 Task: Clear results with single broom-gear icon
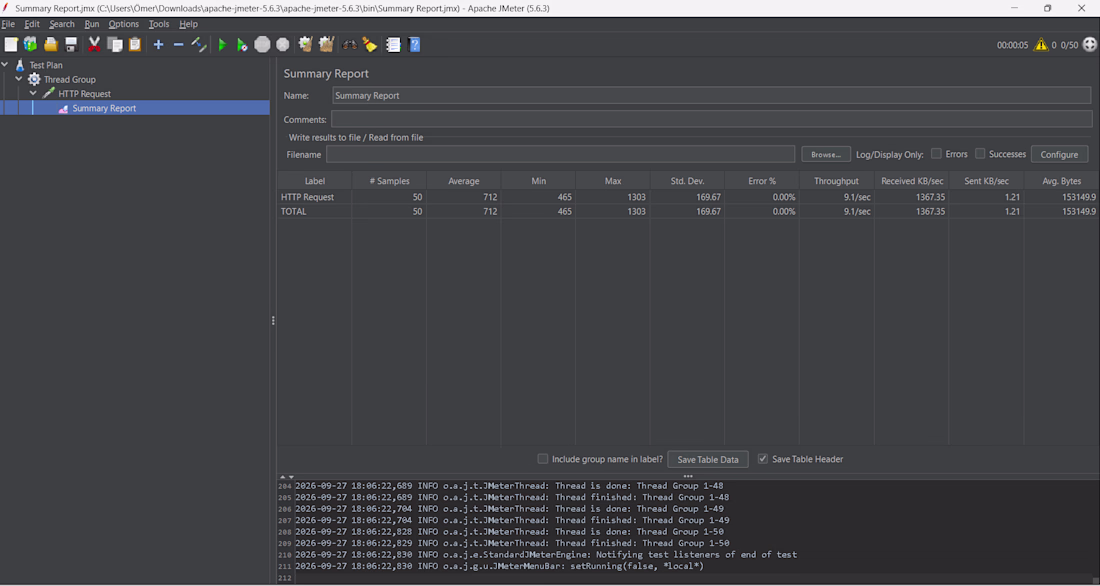pos(305,45)
